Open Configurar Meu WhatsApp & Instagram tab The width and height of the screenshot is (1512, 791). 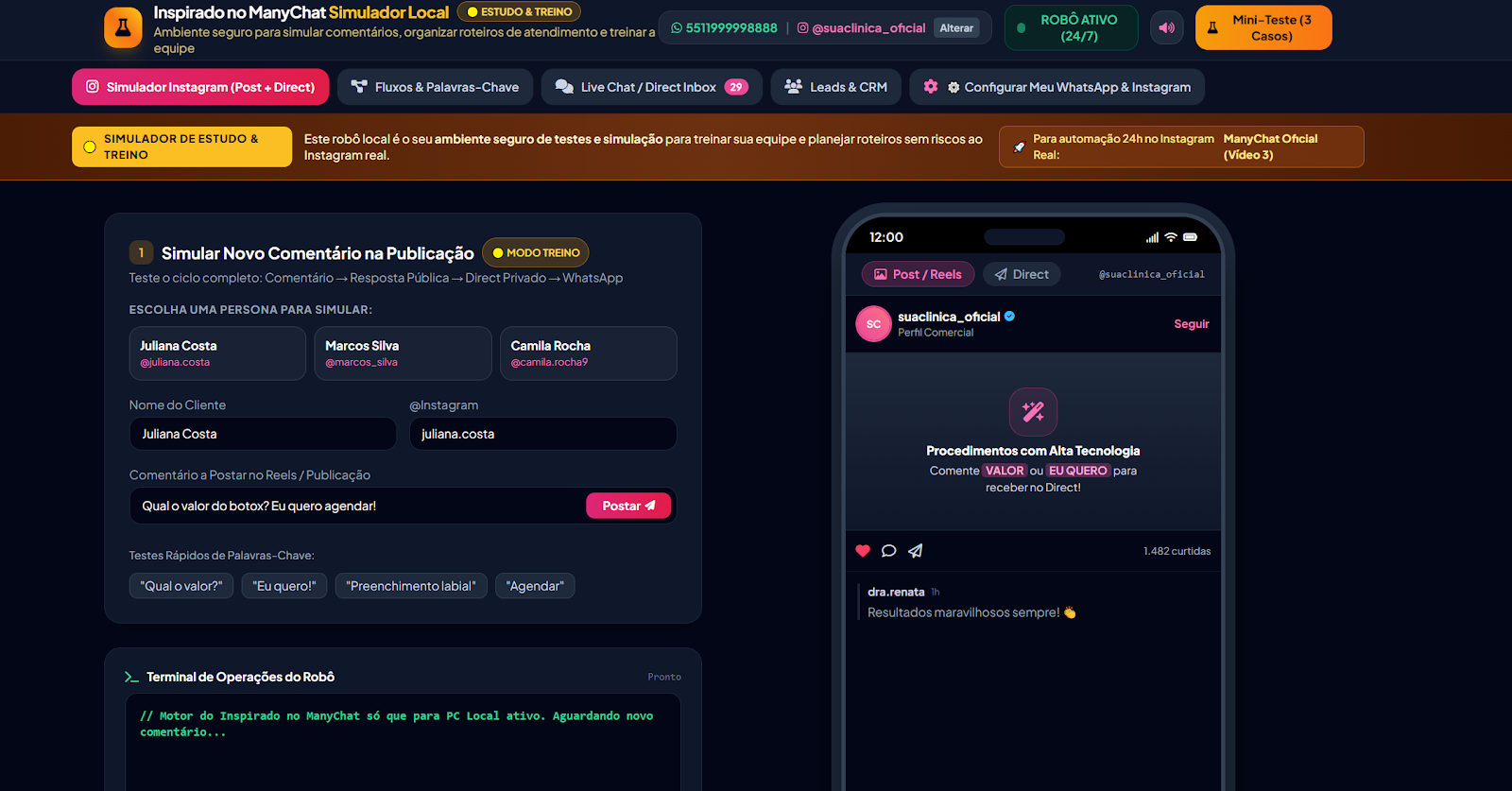1057,87
